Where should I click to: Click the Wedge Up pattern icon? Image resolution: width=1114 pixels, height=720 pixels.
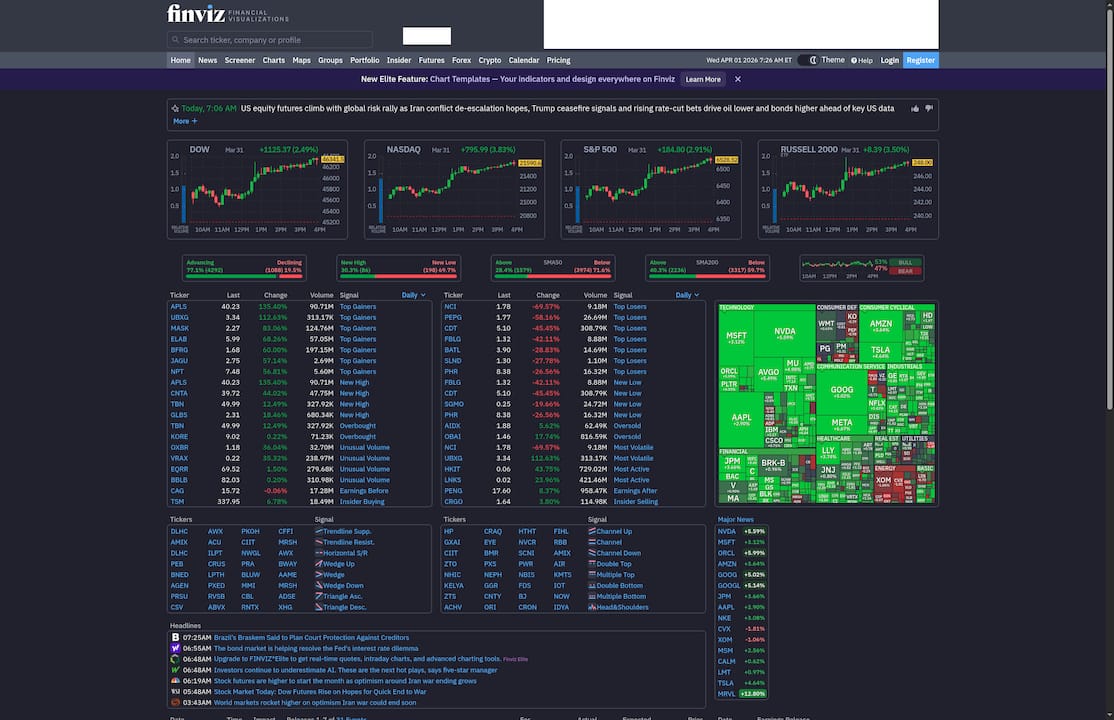click(x=319, y=564)
